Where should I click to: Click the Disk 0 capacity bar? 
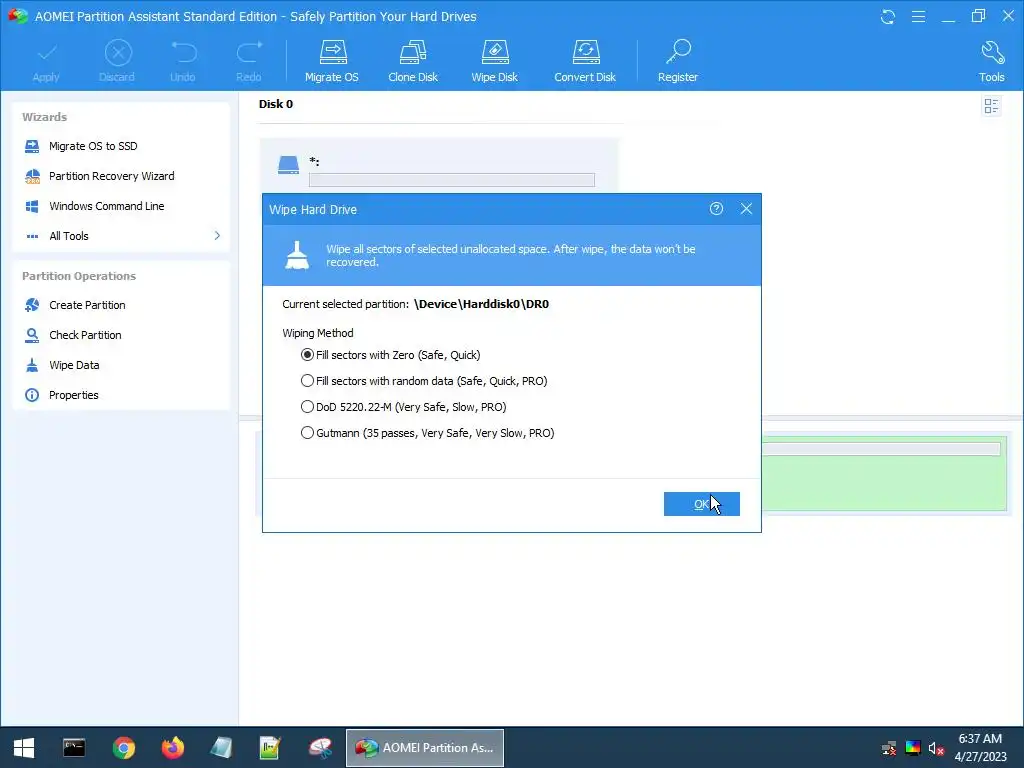pos(452,180)
